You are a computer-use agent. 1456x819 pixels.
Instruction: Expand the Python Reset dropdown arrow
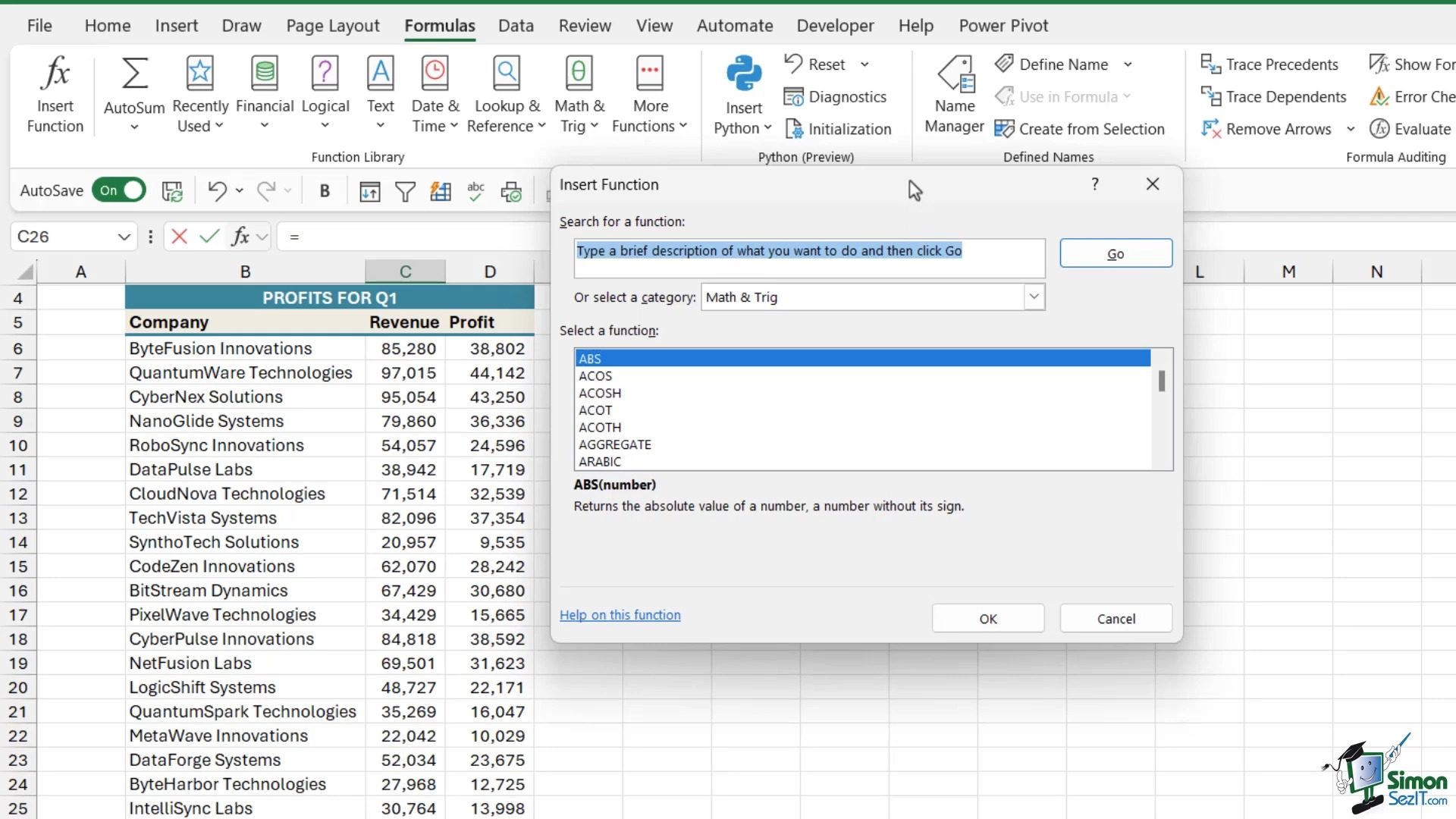click(864, 64)
